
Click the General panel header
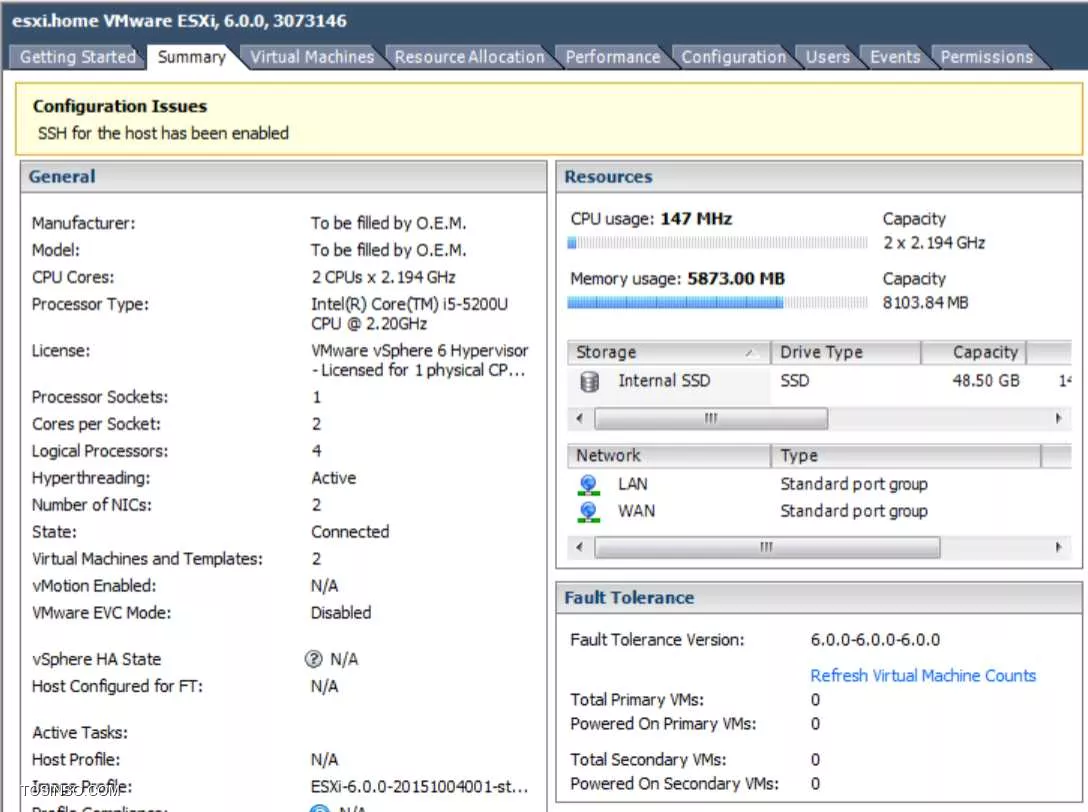283,177
